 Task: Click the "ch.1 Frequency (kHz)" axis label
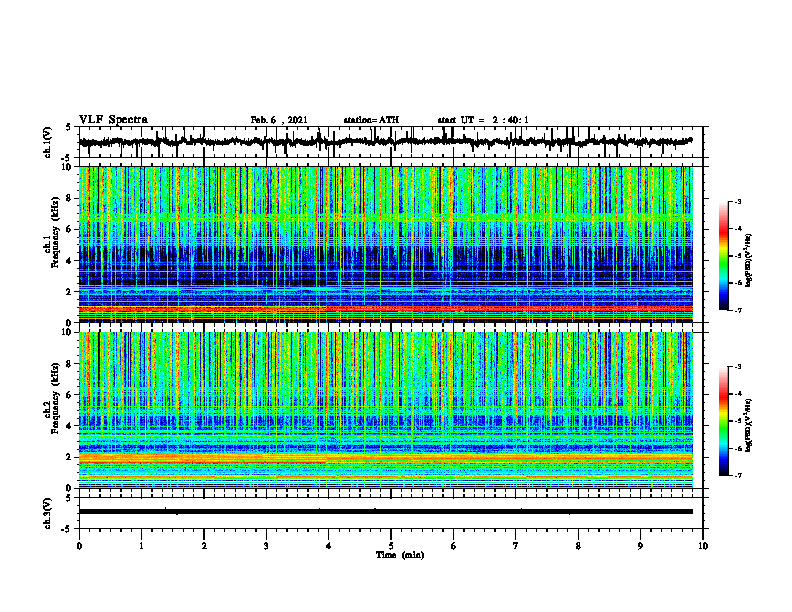pyautogui.click(x=53, y=232)
